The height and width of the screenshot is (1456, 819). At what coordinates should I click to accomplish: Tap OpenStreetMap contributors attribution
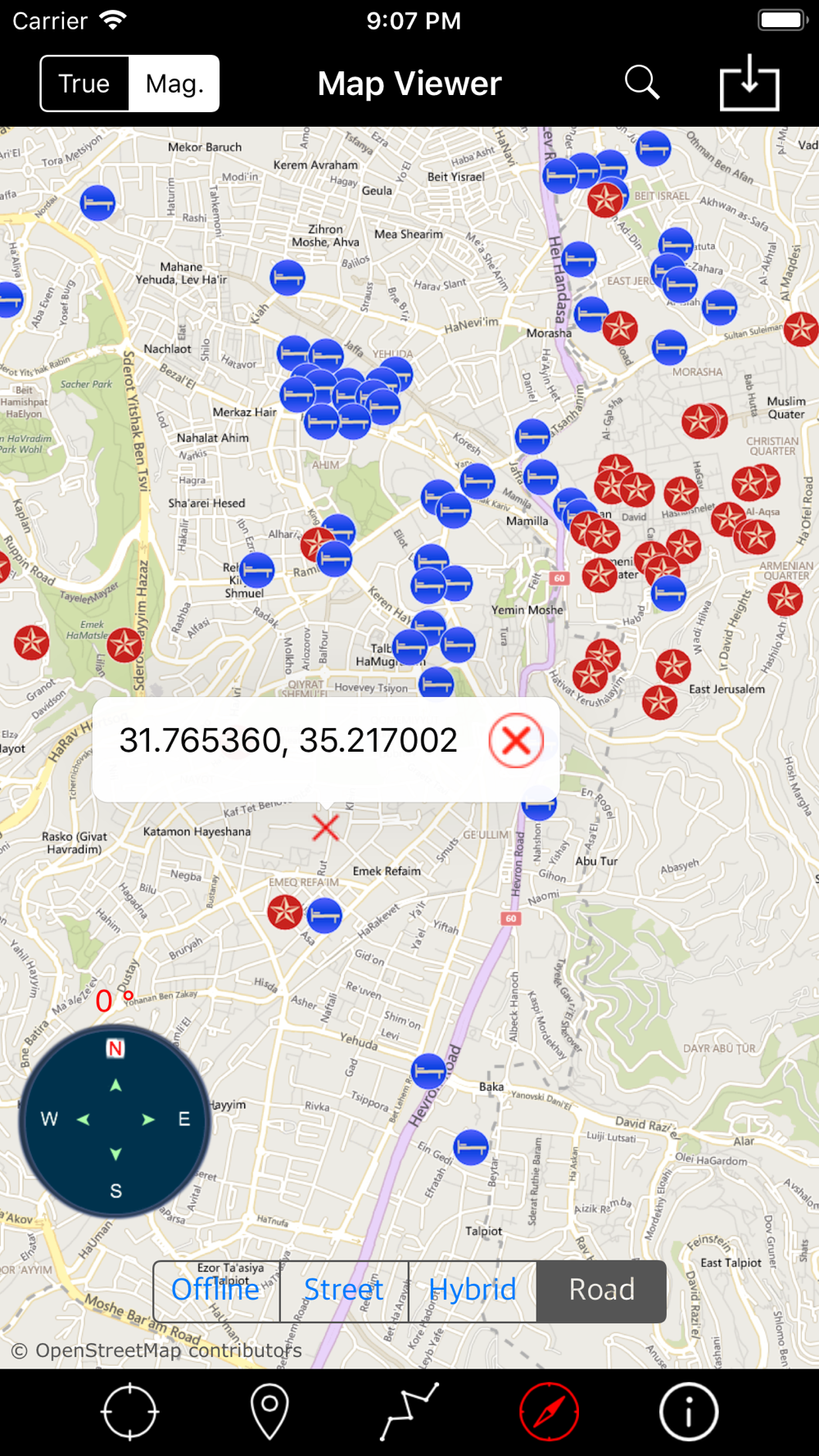click(156, 1350)
